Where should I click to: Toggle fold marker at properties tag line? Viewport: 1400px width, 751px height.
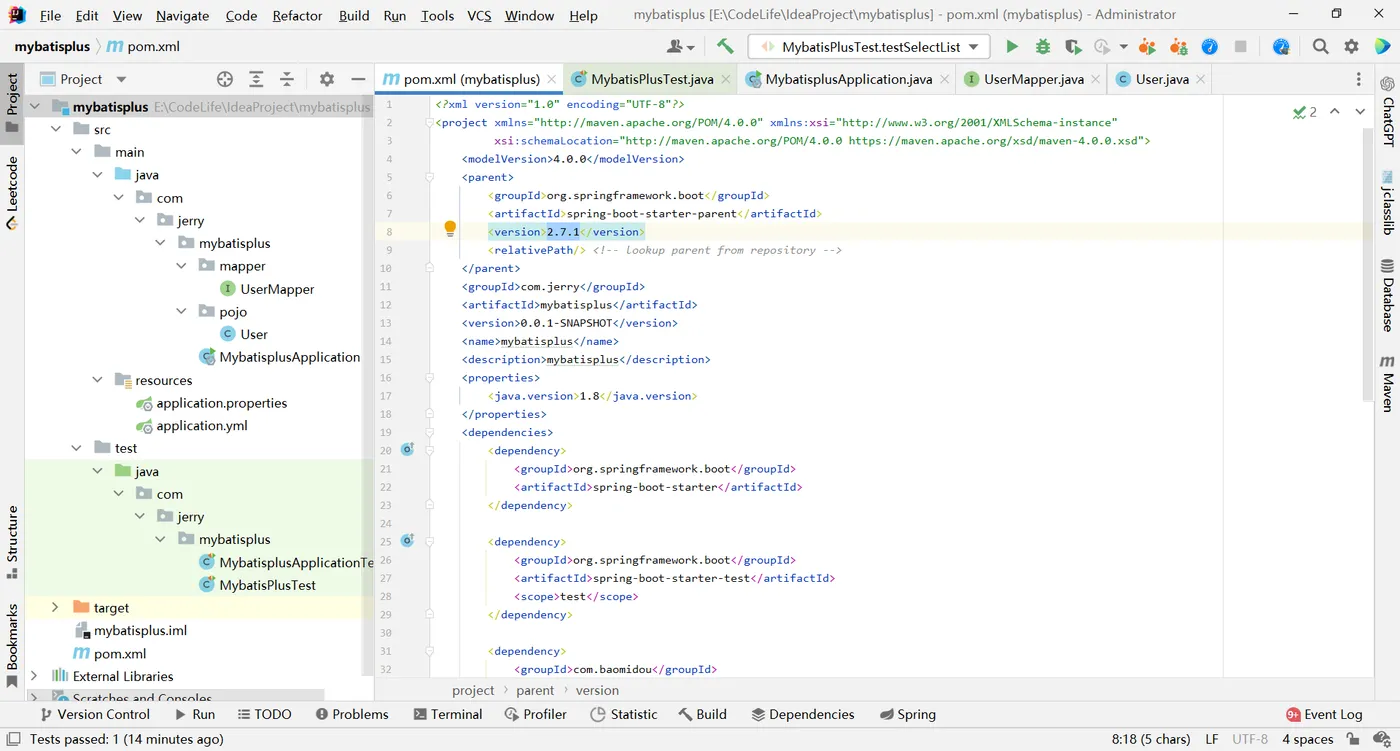[428, 378]
